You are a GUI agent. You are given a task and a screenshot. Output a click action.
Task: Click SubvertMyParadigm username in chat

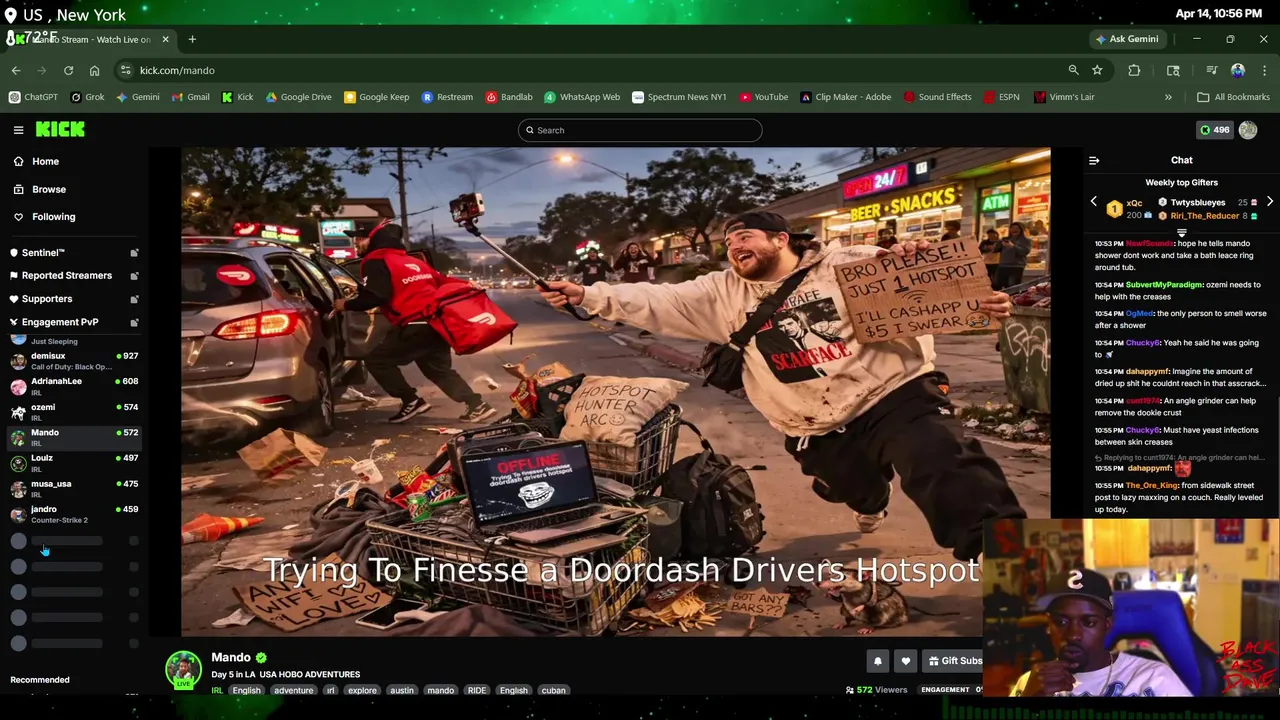pyautogui.click(x=1164, y=285)
